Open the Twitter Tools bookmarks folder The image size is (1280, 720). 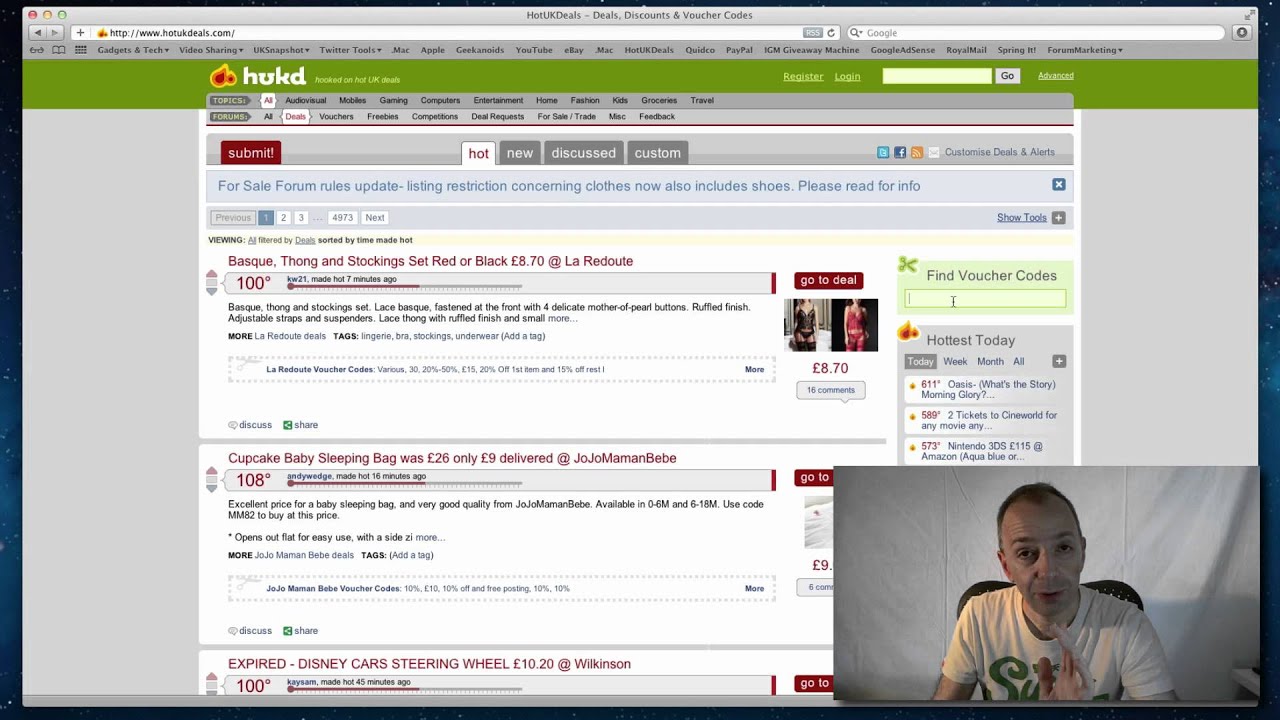pos(350,50)
